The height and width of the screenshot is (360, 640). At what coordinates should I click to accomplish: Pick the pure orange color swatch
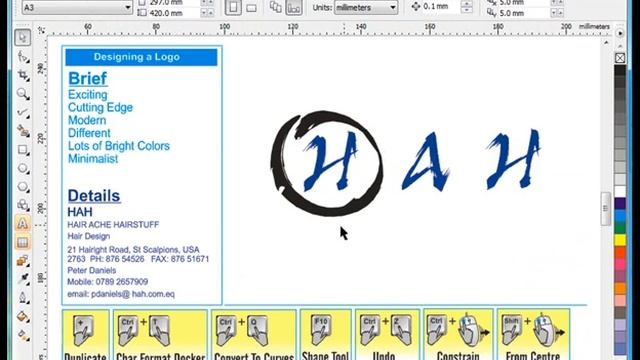tap(620, 289)
